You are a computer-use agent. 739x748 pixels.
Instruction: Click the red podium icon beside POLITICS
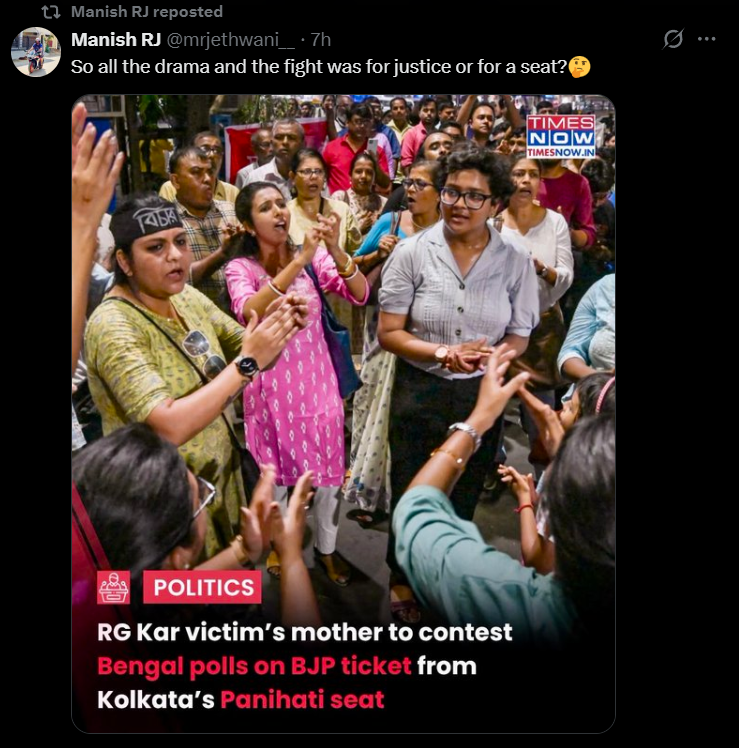113,587
